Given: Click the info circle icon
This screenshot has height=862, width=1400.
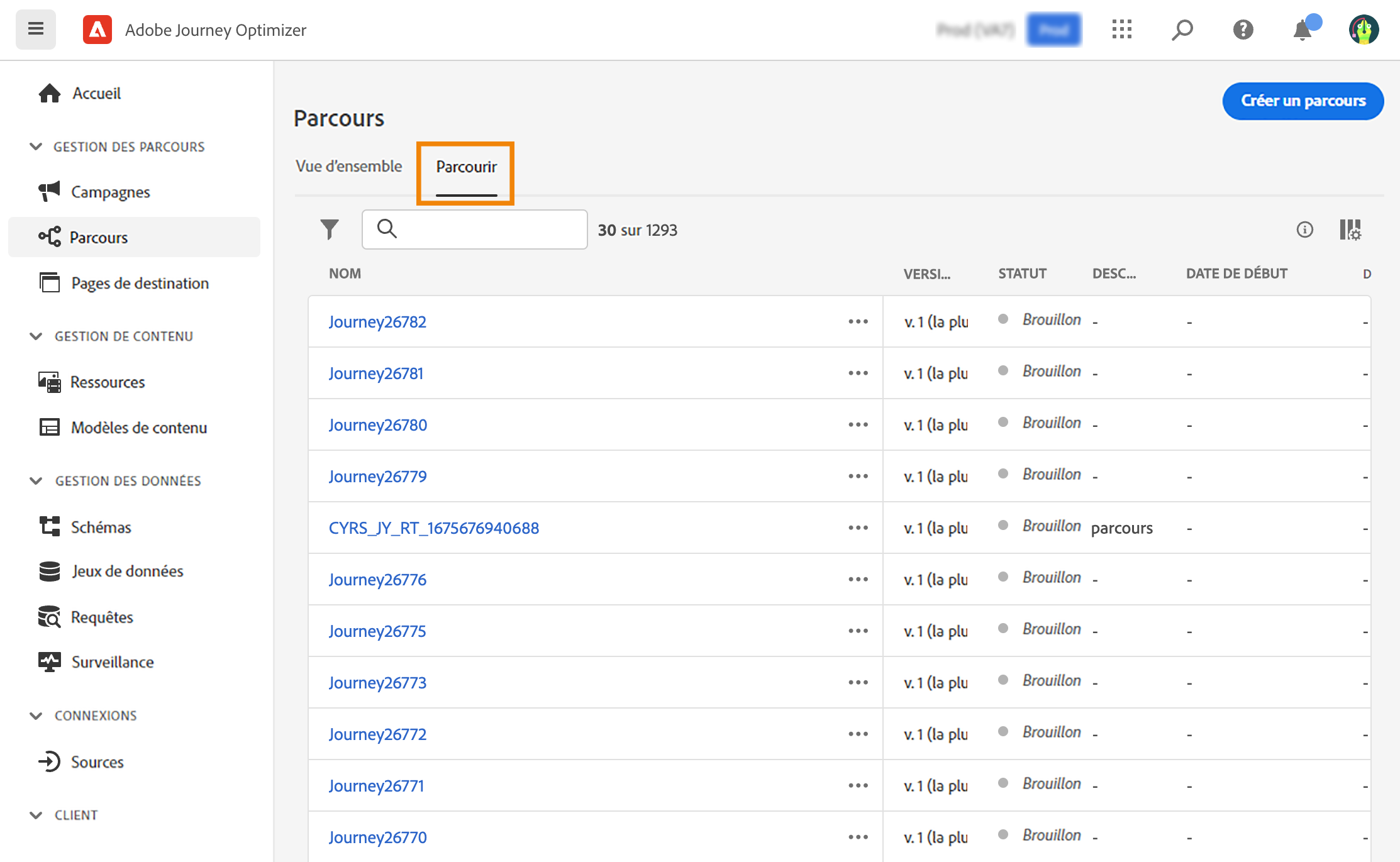Looking at the screenshot, I should [x=1304, y=229].
